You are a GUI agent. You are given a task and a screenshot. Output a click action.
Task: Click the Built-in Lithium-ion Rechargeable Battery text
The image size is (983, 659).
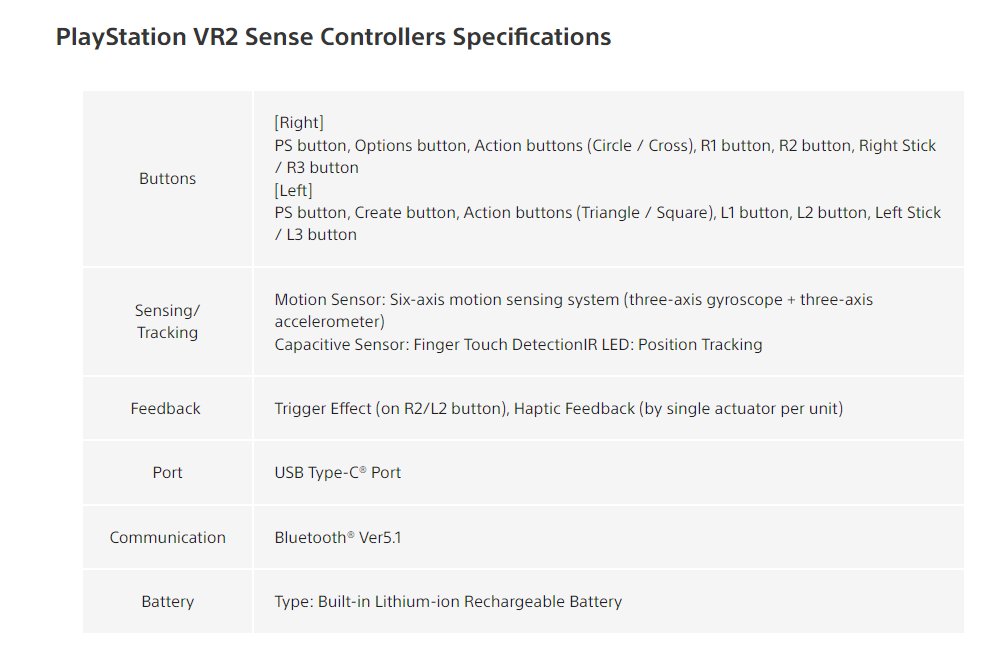tap(470, 602)
